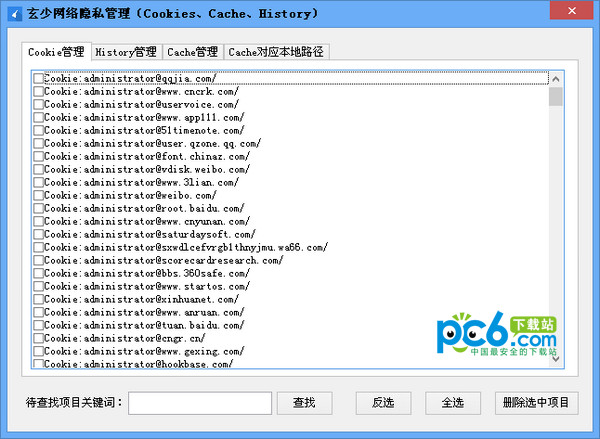Viewport: 600px width, 439px height.
Task: Tick the www.app111.com cookie checkbox
Action: (x=38, y=117)
